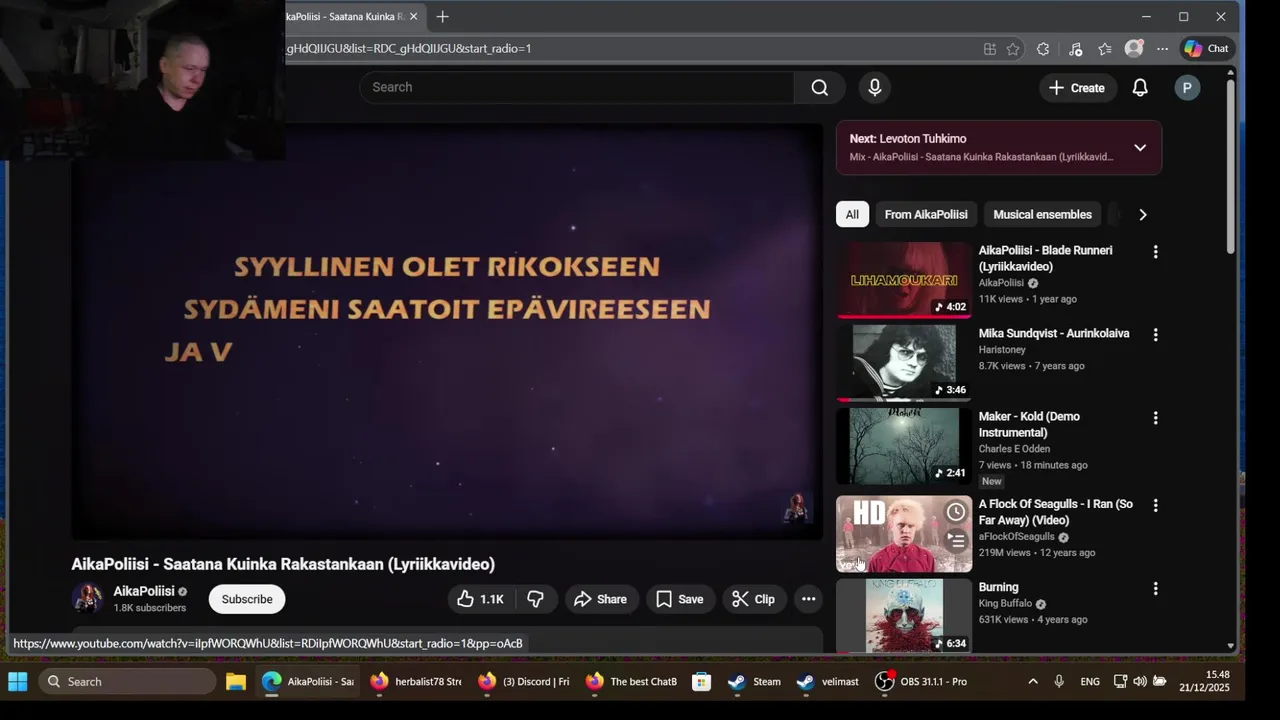The image size is (1280, 720).
Task: Open Mika Sundqvist Aurinkolaiva thumbnail
Action: click(904, 363)
